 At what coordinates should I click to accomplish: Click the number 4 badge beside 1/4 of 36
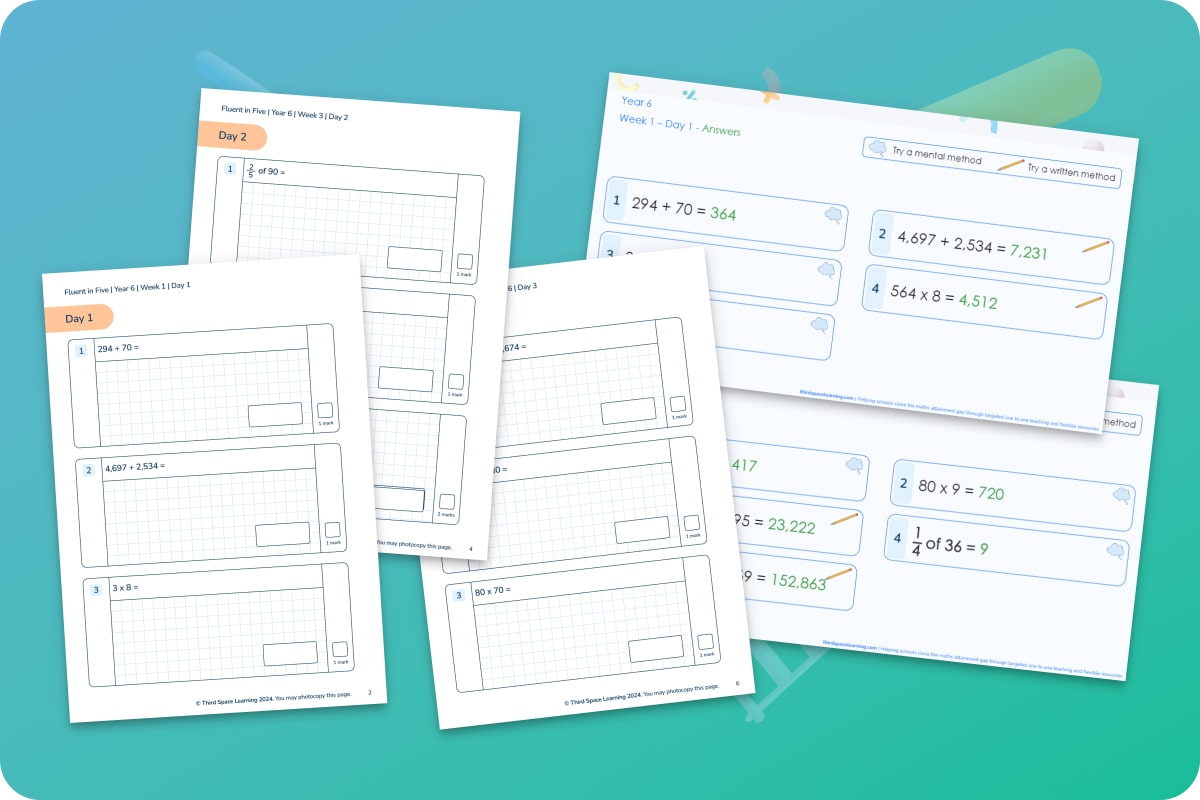[x=897, y=540]
